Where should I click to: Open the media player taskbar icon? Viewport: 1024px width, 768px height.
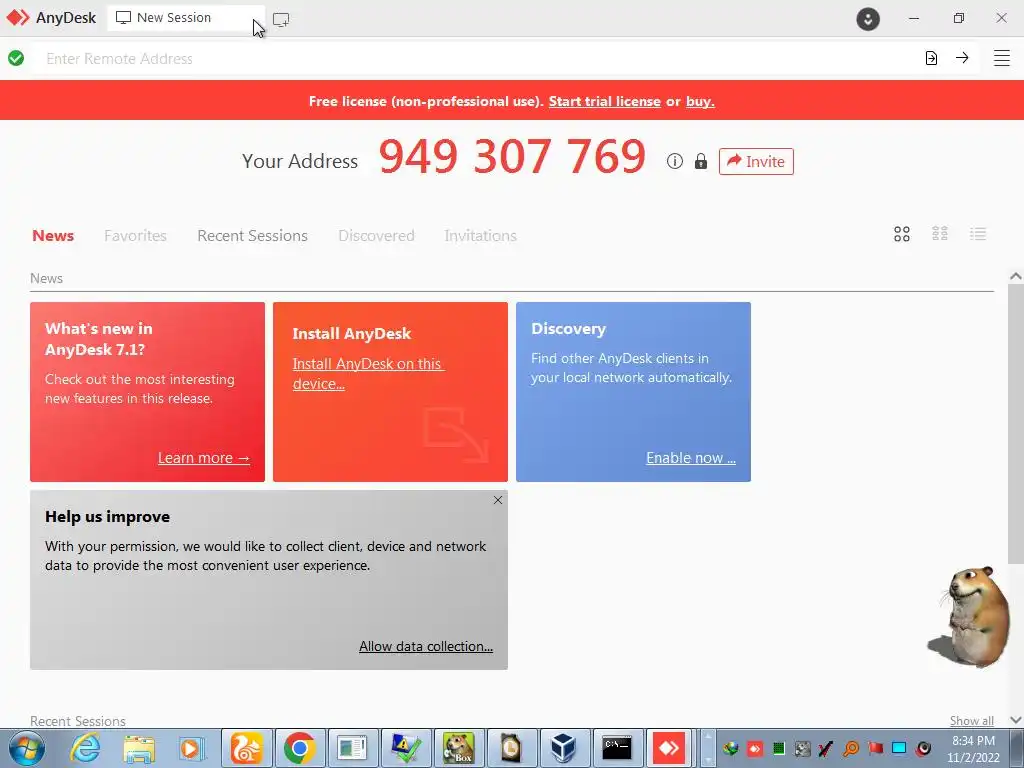[192, 748]
